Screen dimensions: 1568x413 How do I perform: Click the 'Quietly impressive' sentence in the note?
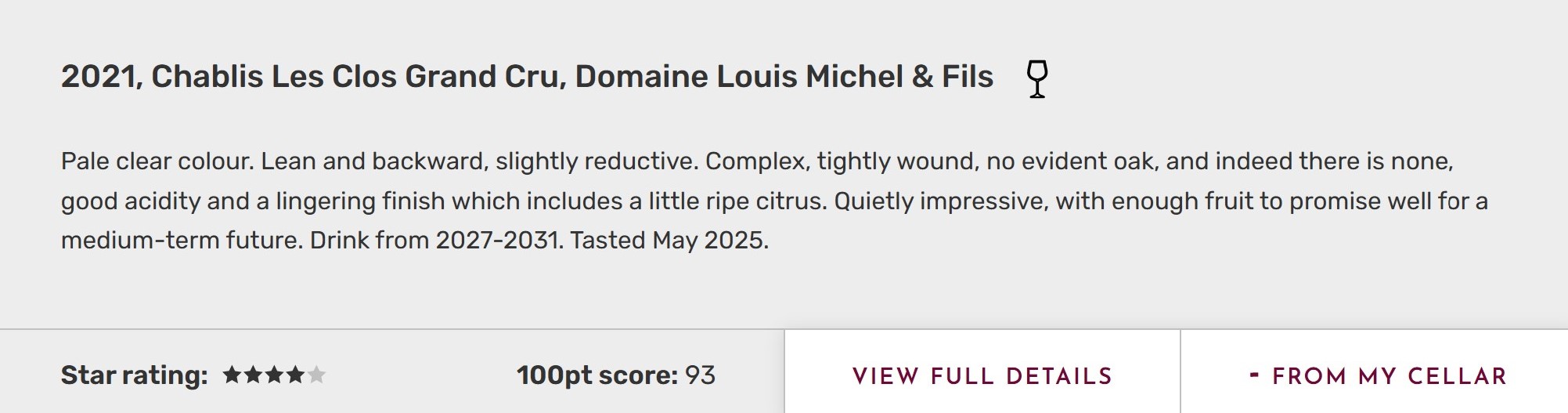[x=939, y=201]
